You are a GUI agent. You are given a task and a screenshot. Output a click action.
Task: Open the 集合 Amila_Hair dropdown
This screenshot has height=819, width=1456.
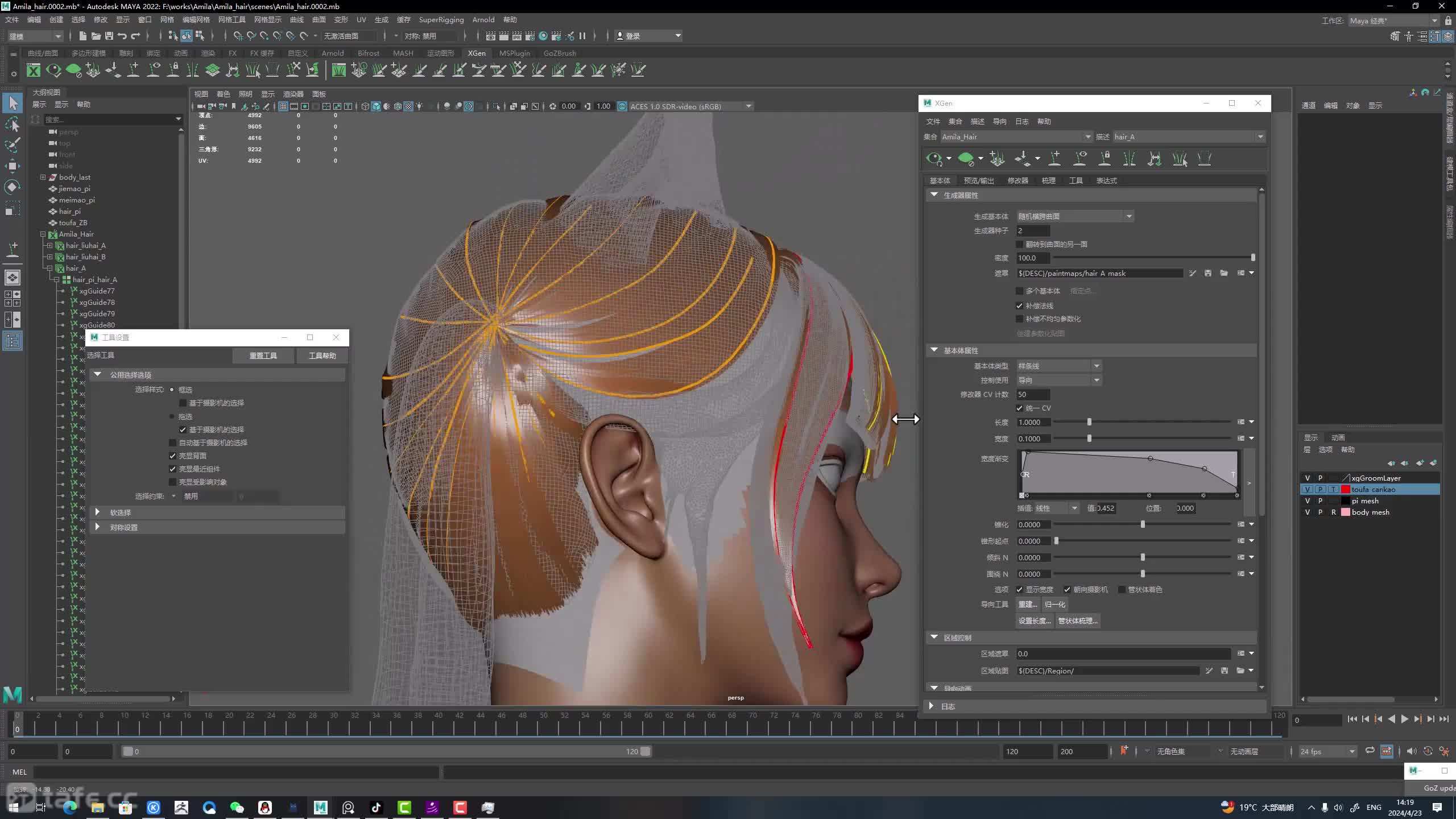(x=1016, y=136)
